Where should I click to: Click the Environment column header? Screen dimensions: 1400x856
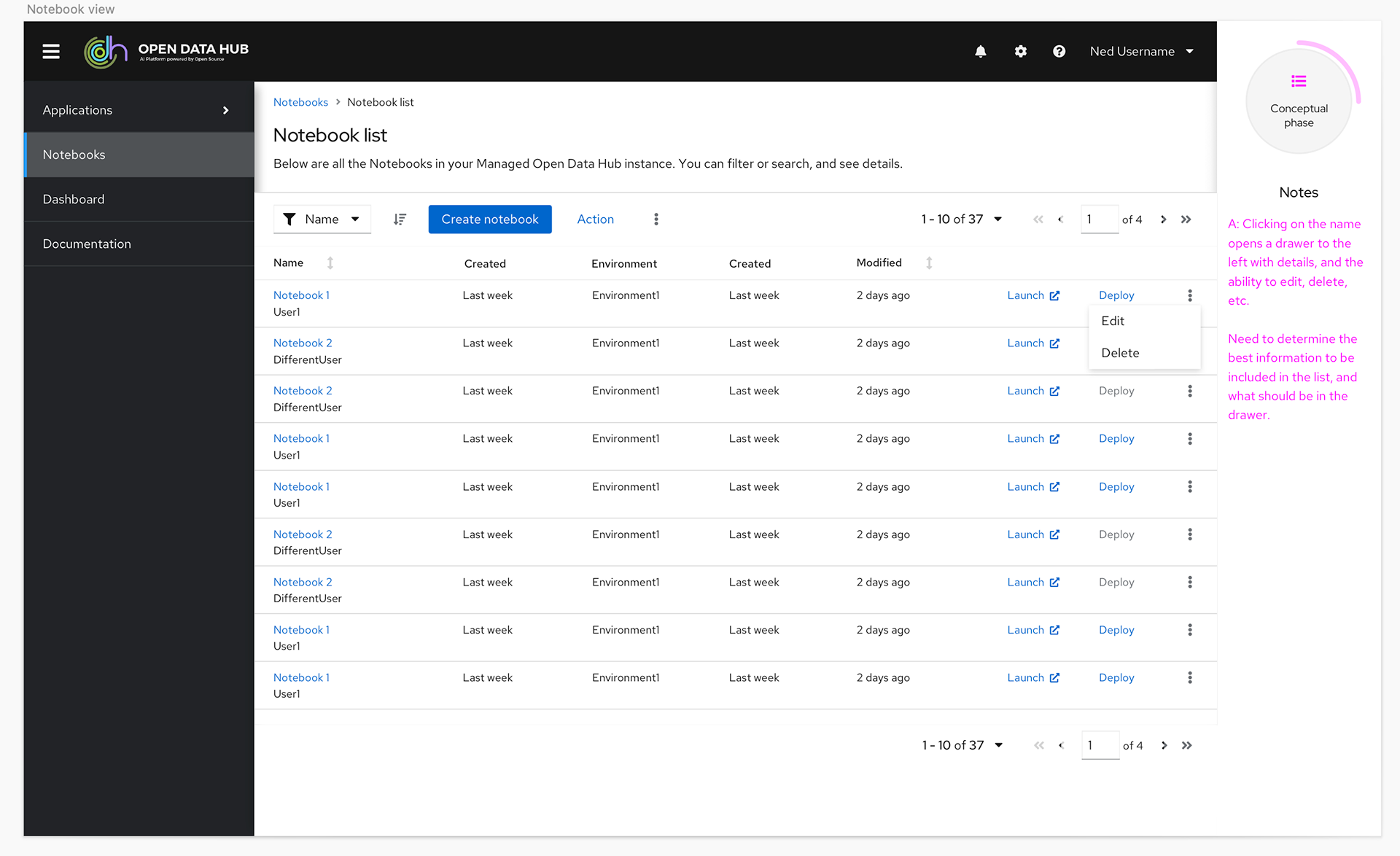tap(624, 263)
